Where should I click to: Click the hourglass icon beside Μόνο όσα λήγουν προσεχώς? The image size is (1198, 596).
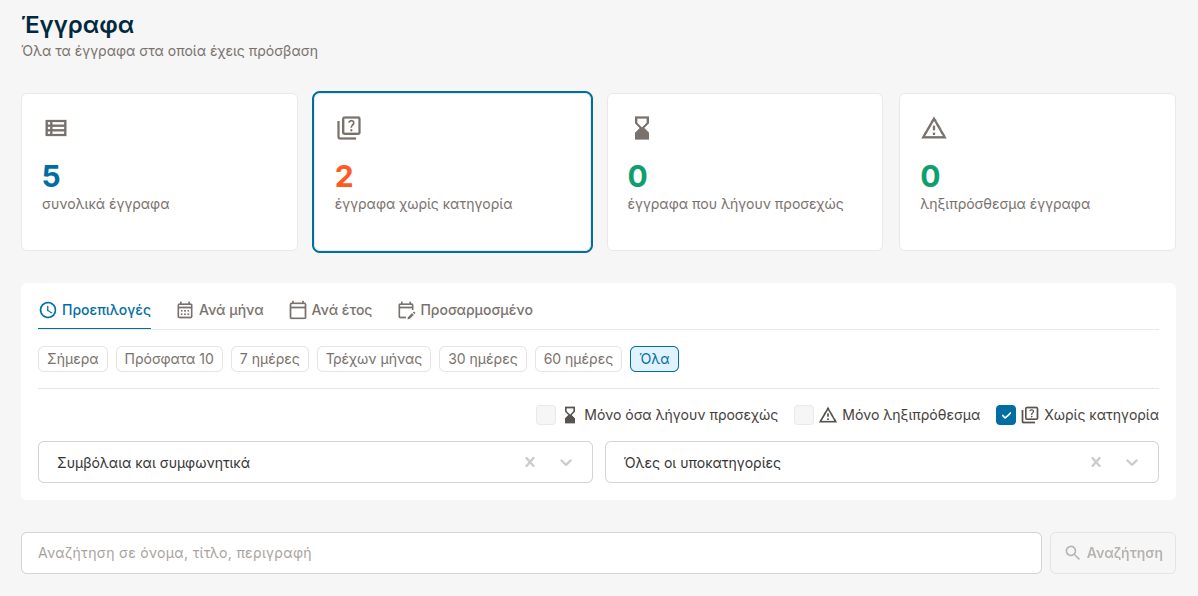570,415
